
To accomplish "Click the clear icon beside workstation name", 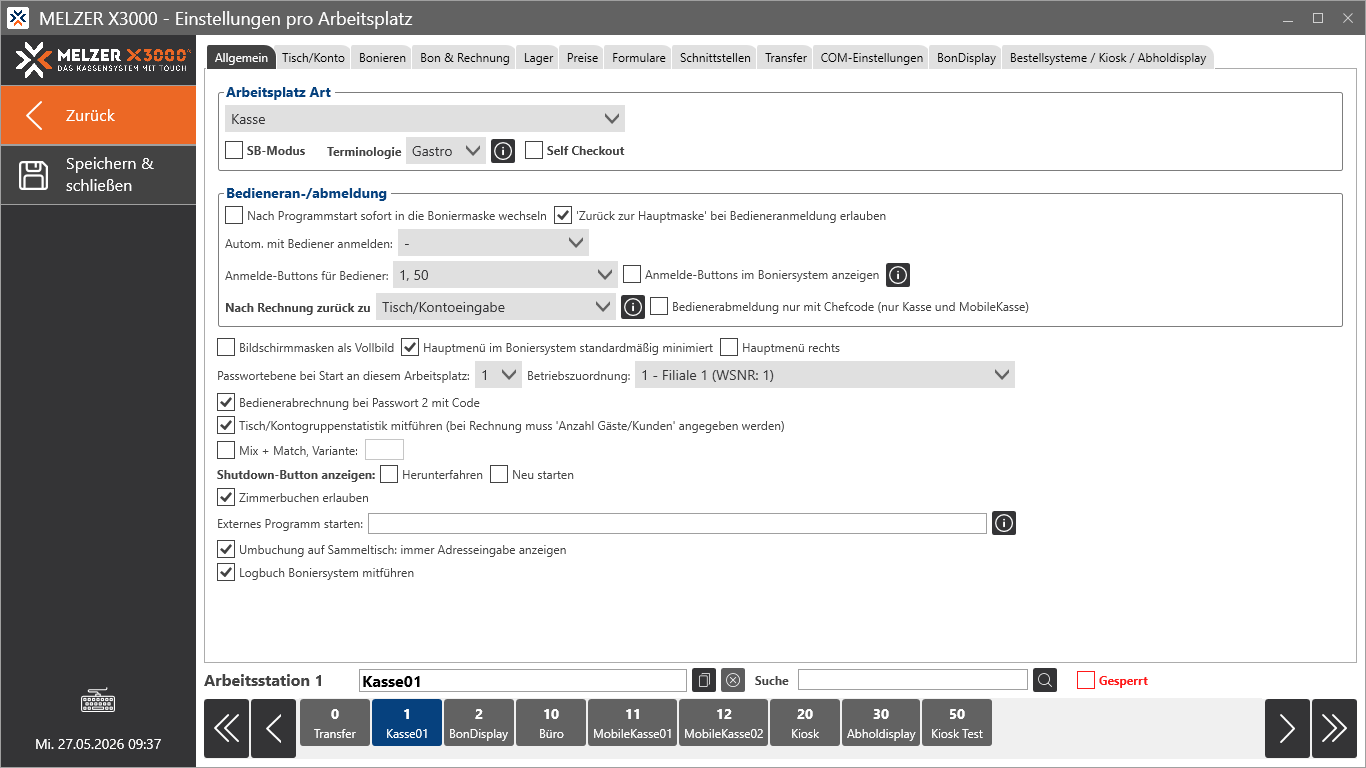I will [733, 680].
